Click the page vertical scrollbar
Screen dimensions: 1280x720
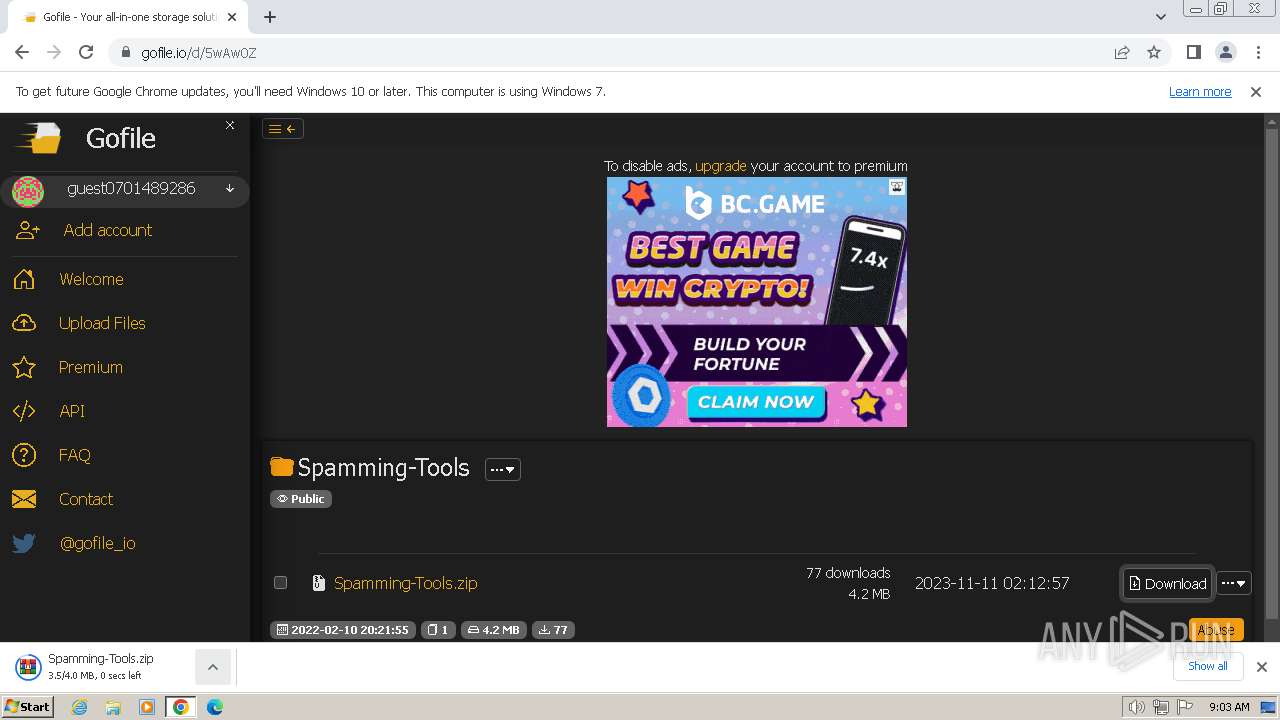click(x=1271, y=372)
